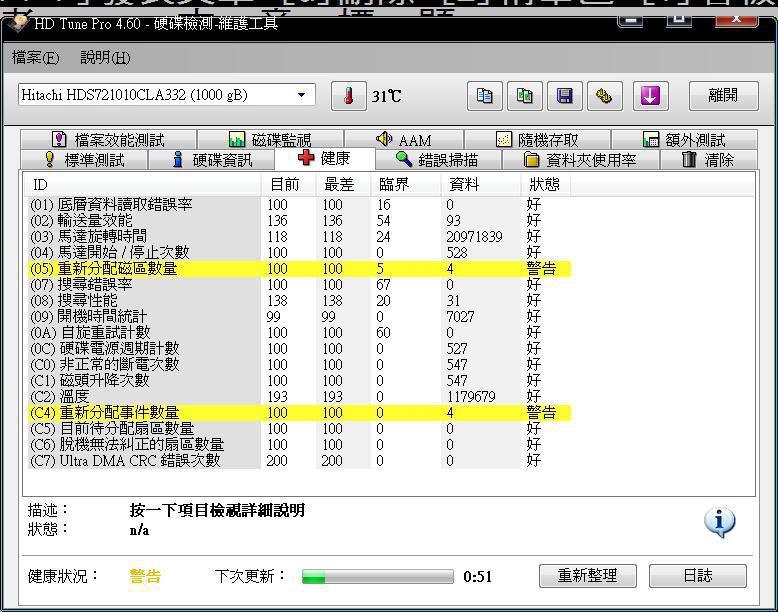The width and height of the screenshot is (778, 612).
Task: Select row (C1) 磁頭升降次數
Action: pyautogui.click(x=299, y=380)
